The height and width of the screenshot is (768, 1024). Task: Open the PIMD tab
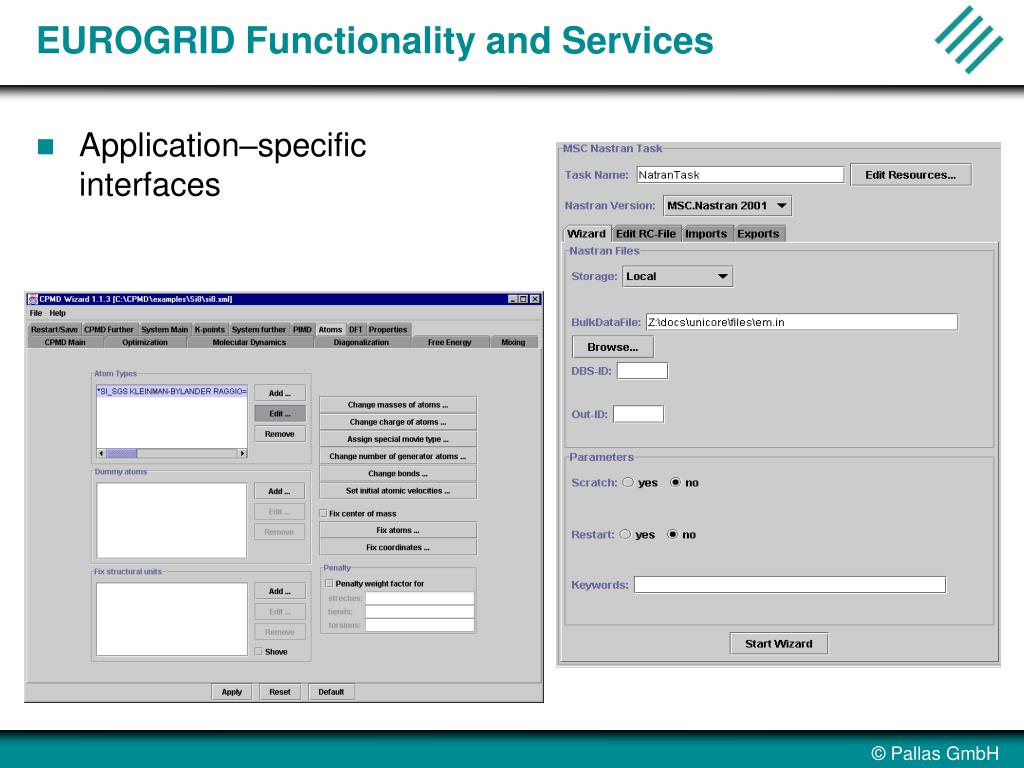coord(302,330)
